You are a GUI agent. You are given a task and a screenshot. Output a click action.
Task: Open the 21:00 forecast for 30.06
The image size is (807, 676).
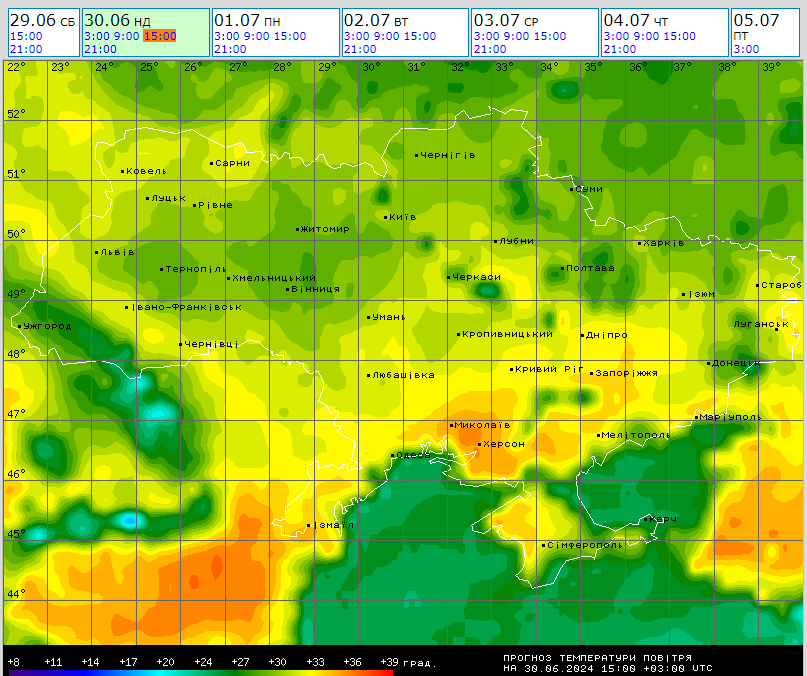(100, 49)
